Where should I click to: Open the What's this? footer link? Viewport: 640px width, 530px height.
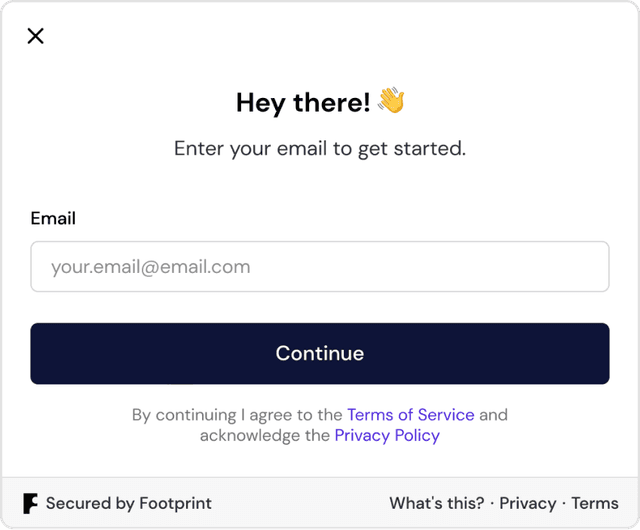(x=437, y=503)
